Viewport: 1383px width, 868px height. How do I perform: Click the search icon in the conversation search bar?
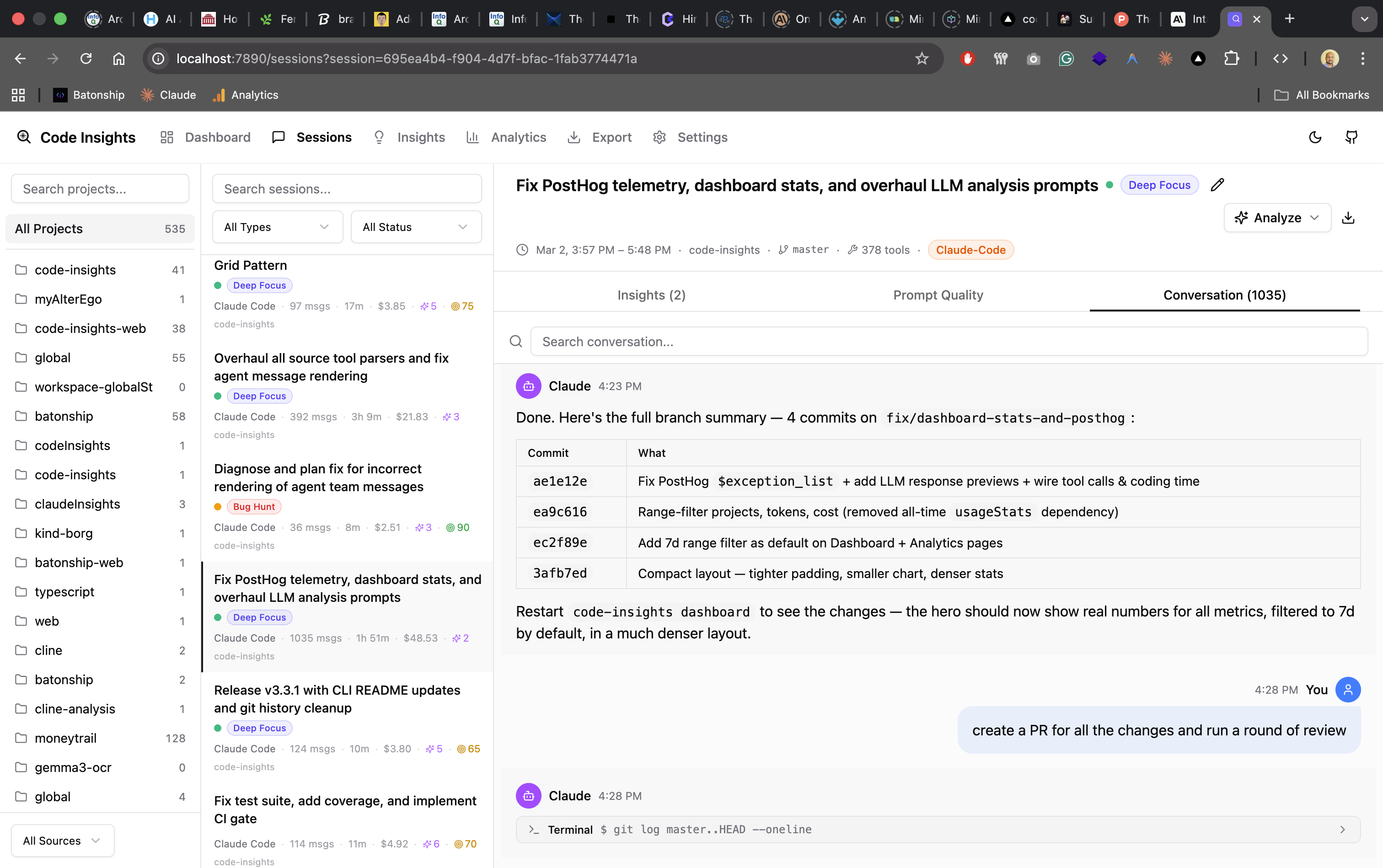(x=515, y=341)
